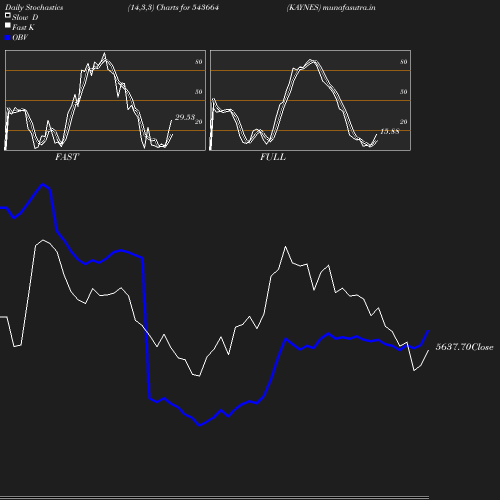
Task: Click '(14,3,3) Charts for 543664' text
Action: pos(173,7)
